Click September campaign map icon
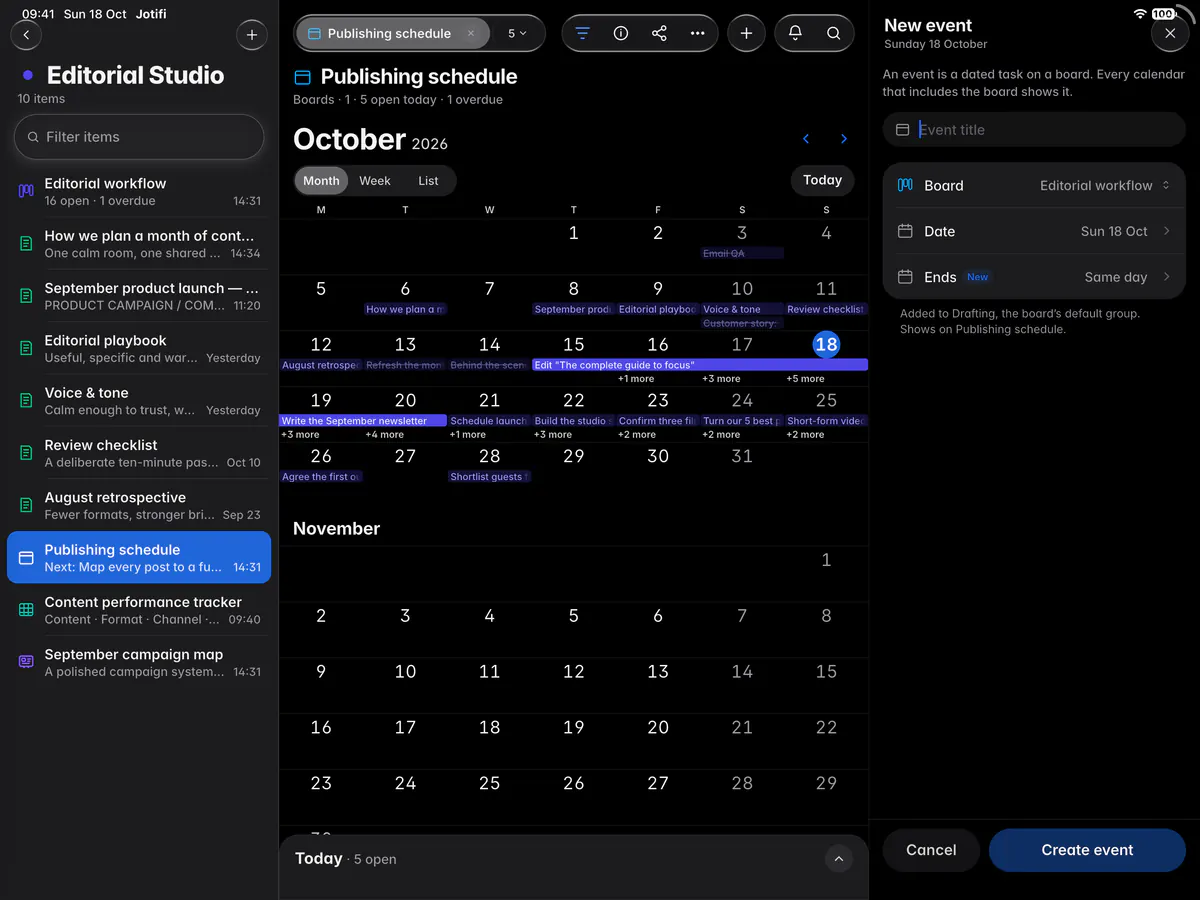 pos(26,662)
